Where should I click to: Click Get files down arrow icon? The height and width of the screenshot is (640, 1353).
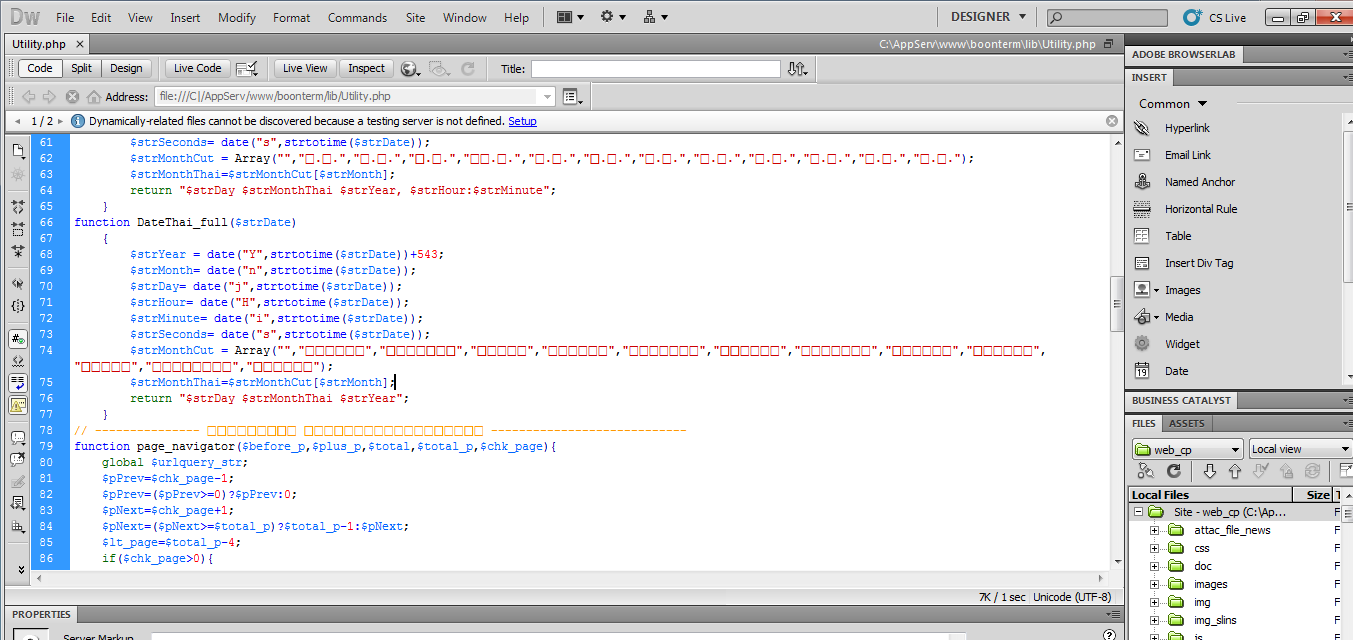click(1209, 471)
